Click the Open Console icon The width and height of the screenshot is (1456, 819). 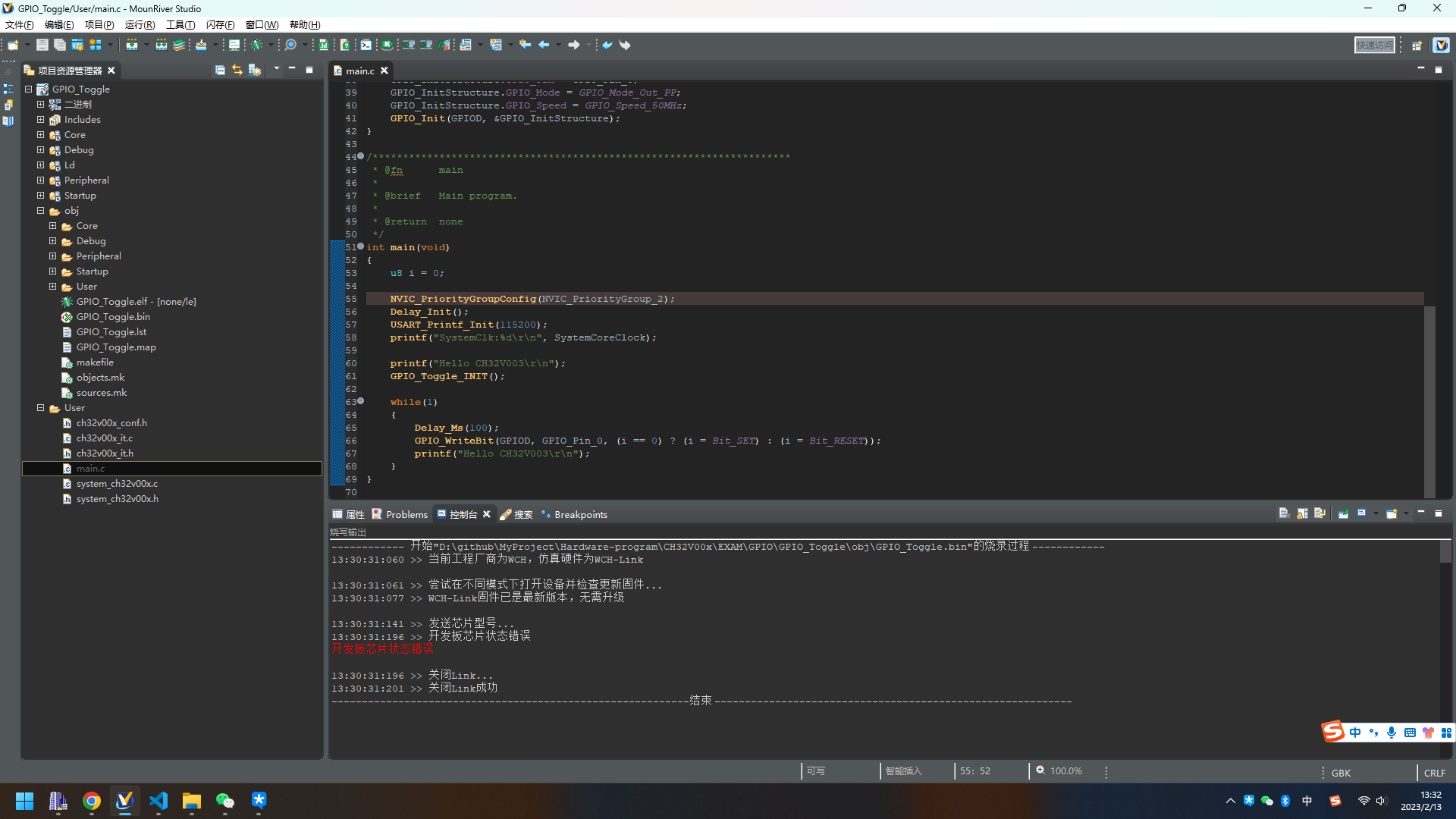click(x=1392, y=513)
